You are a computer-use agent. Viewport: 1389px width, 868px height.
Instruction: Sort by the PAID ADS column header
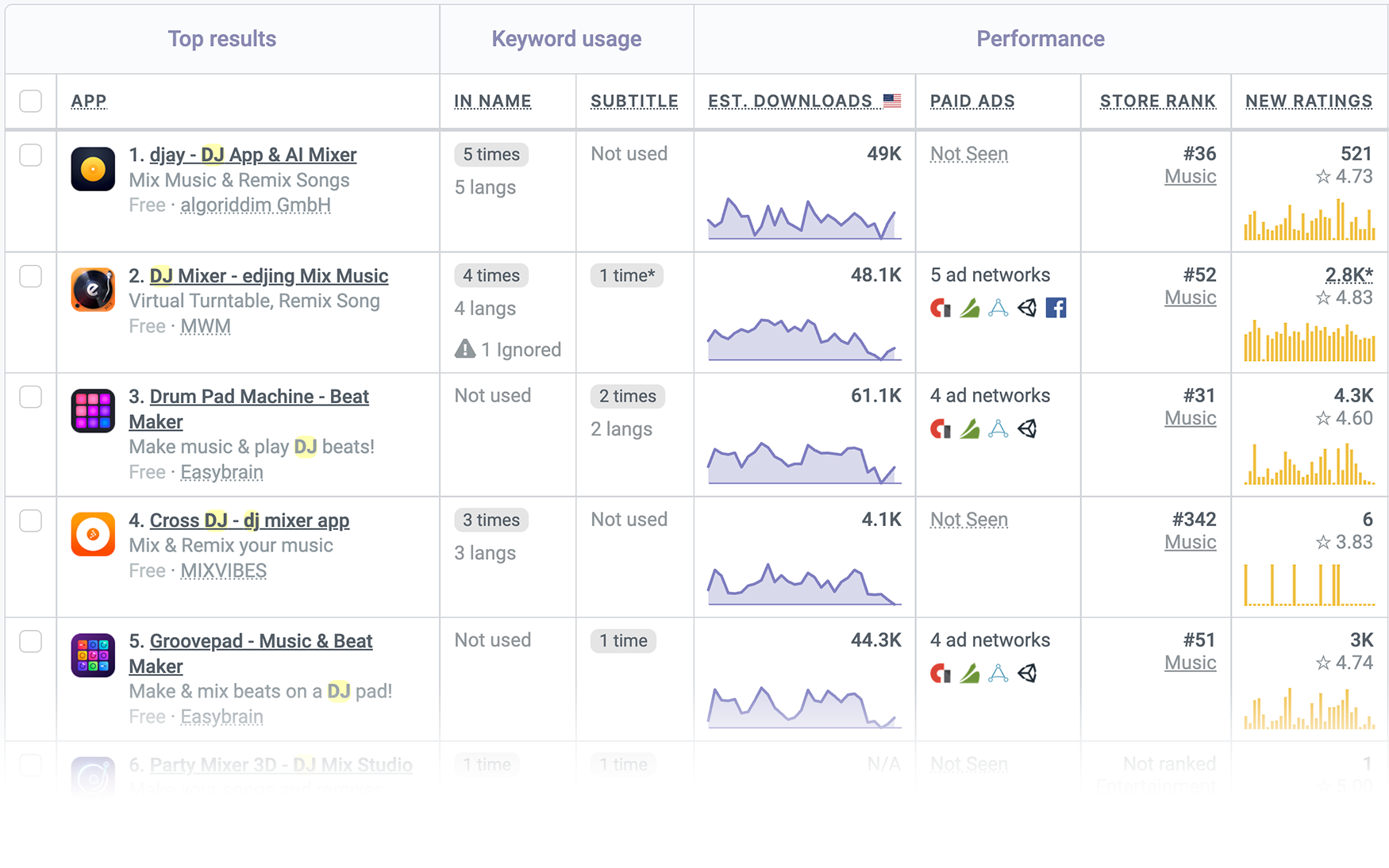click(972, 102)
